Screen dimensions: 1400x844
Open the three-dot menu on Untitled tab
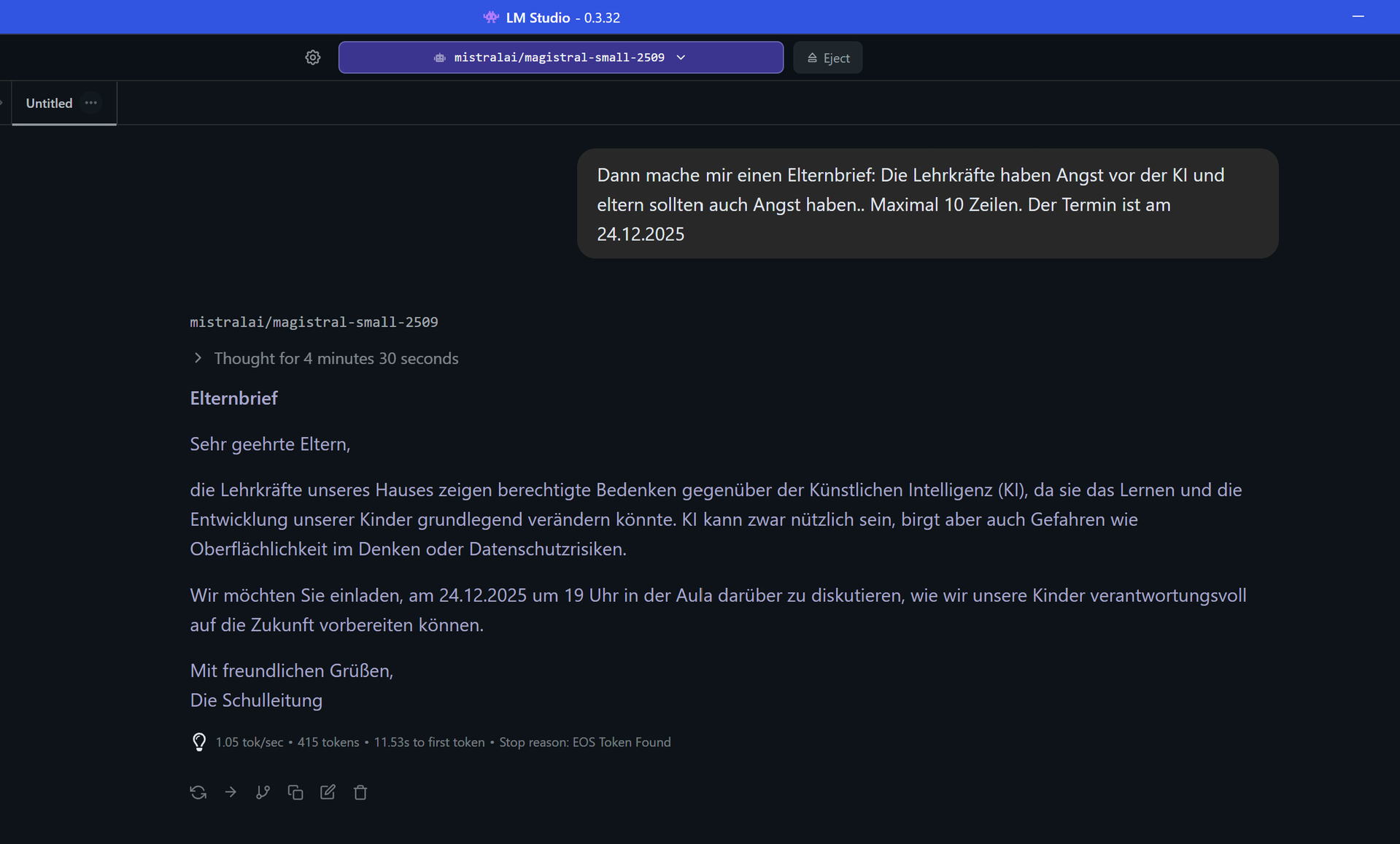point(91,103)
